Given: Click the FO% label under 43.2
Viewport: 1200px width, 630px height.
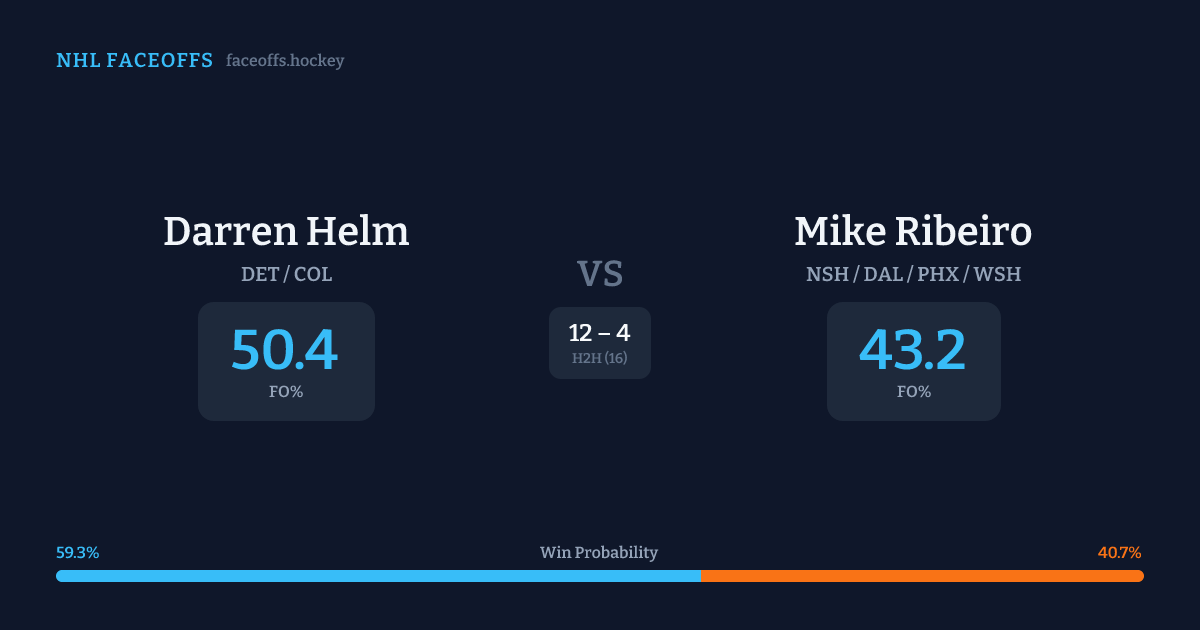Looking at the screenshot, I should coord(913,392).
